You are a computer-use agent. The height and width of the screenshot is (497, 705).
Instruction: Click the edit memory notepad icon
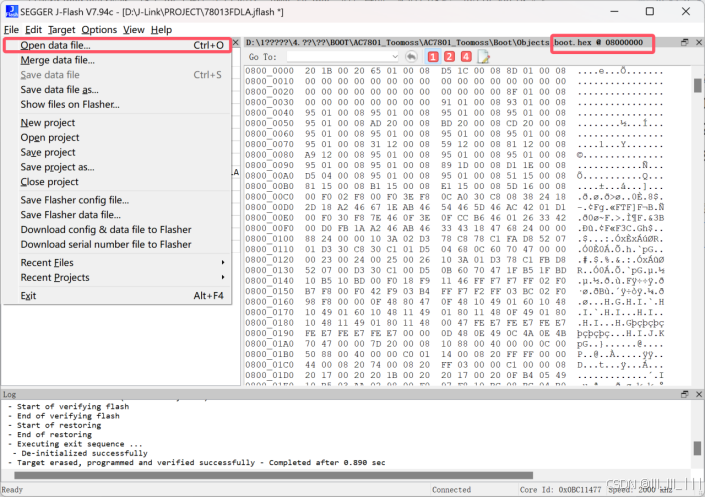(x=483, y=57)
